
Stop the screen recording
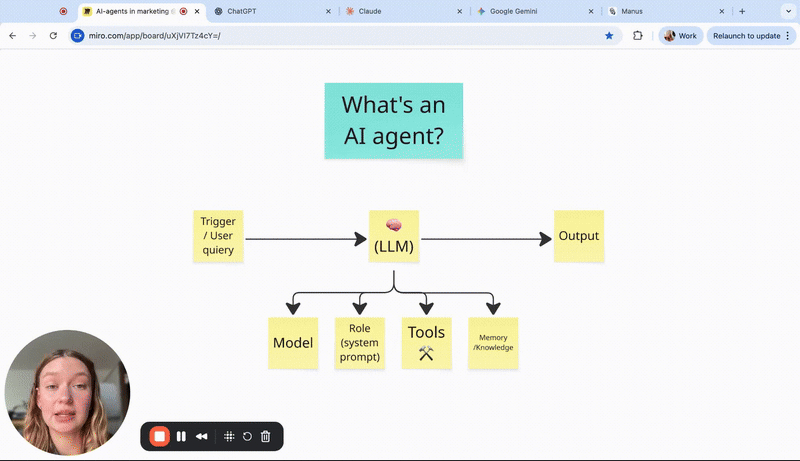(159, 436)
